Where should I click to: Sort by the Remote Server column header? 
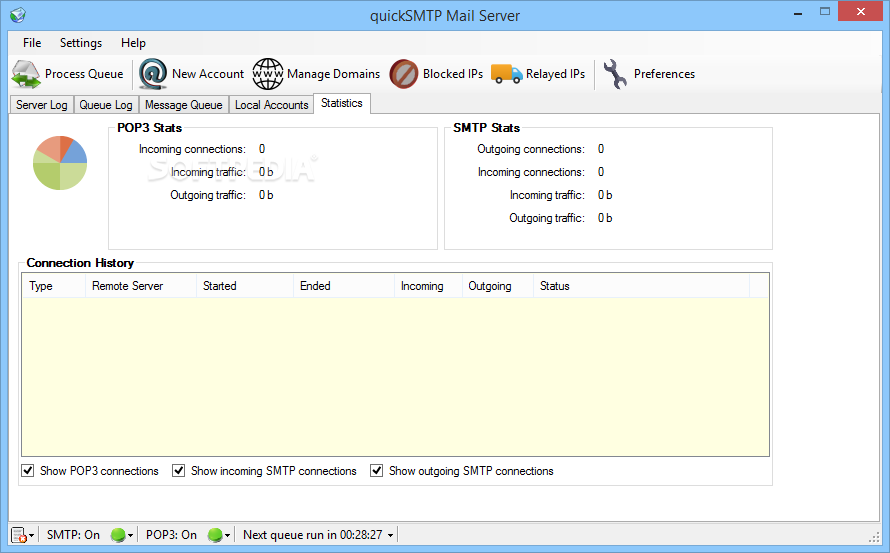[x=141, y=286]
